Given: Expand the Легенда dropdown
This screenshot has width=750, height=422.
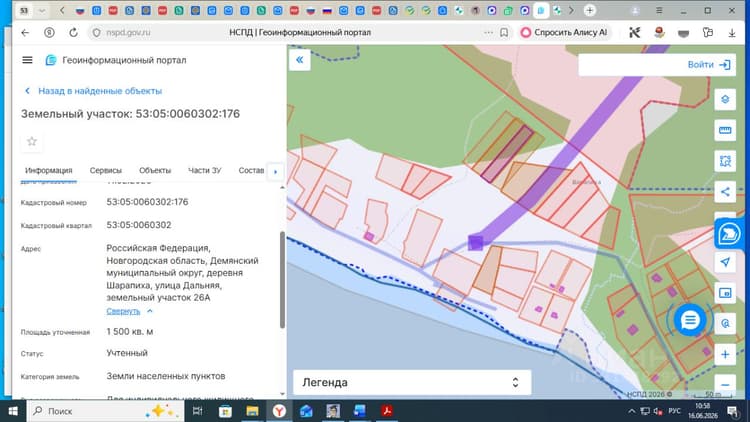Looking at the screenshot, I should click(412, 382).
